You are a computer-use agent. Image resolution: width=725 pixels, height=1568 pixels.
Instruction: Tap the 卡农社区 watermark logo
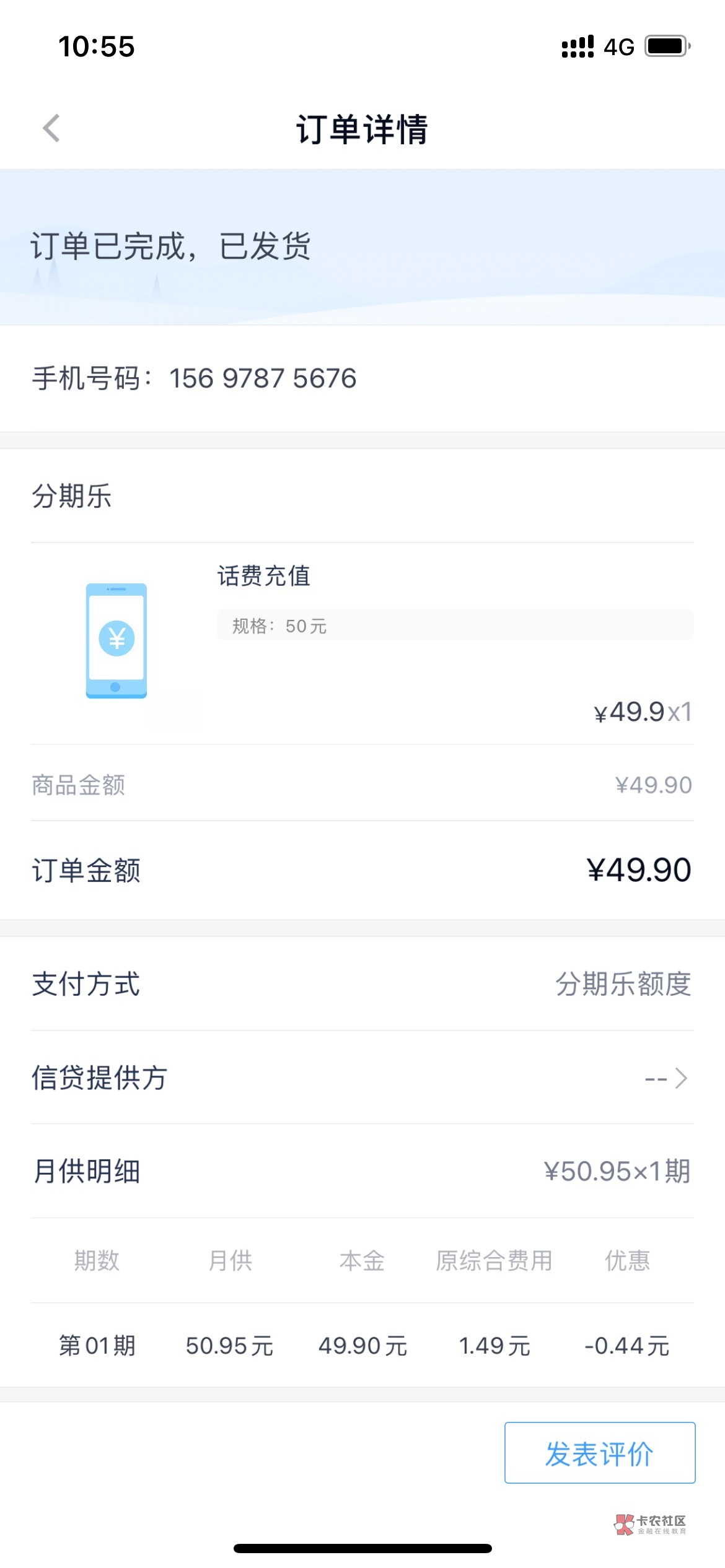(650, 1524)
